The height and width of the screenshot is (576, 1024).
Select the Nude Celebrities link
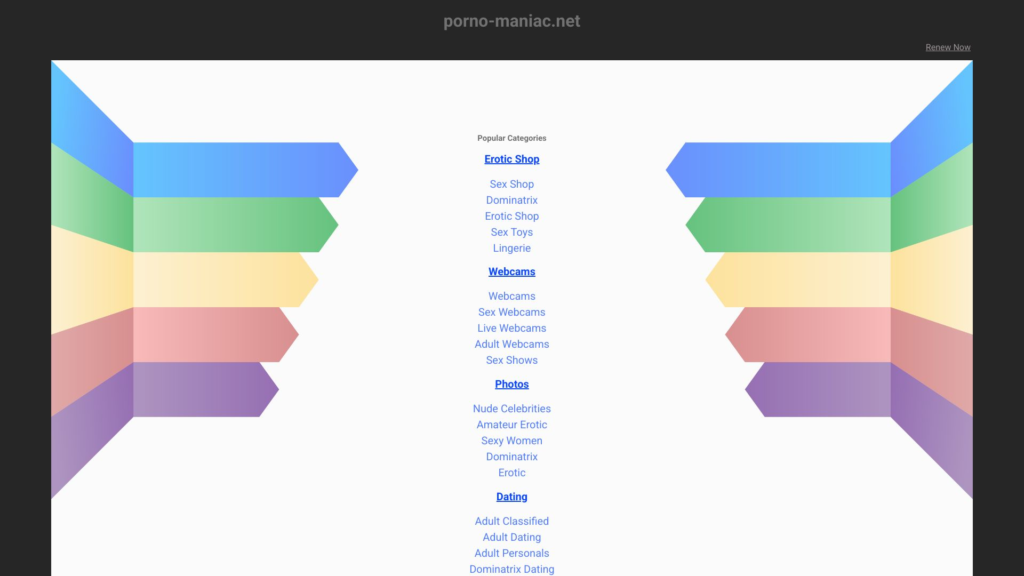pos(511,409)
